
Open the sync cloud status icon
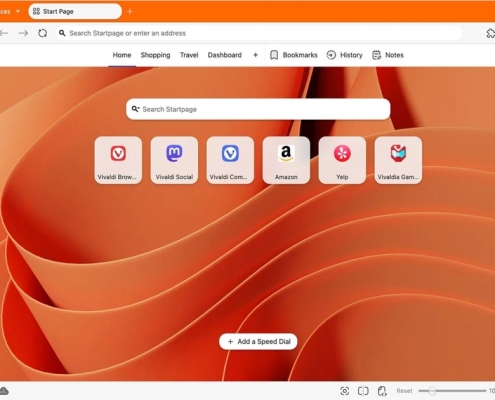[x=4, y=391]
